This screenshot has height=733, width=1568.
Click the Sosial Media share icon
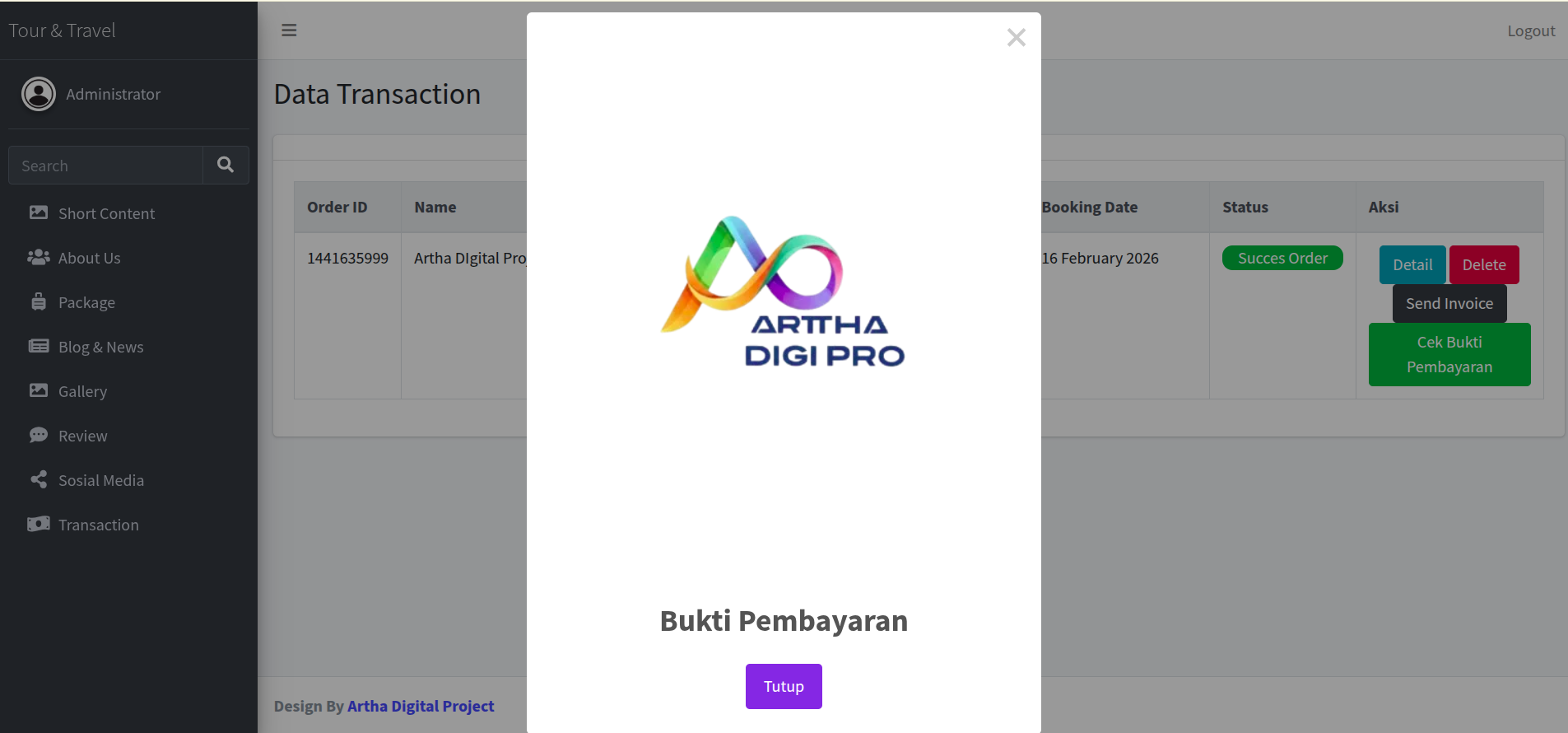[39, 480]
